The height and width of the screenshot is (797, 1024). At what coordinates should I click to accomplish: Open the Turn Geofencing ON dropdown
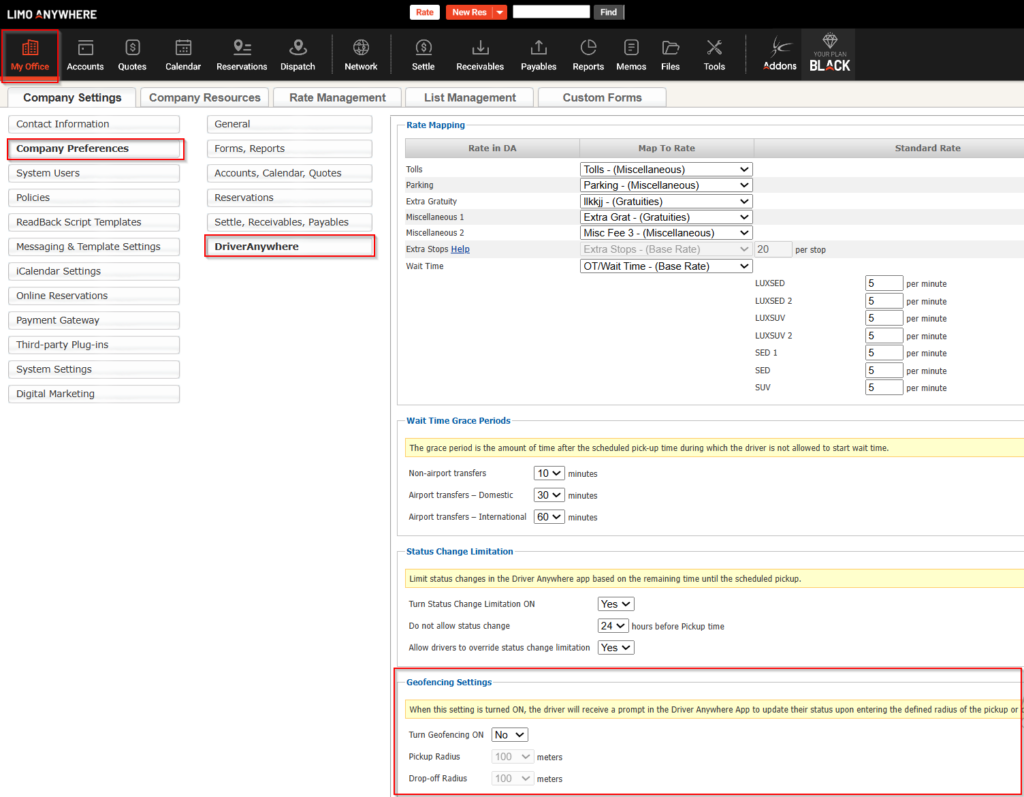(509, 735)
